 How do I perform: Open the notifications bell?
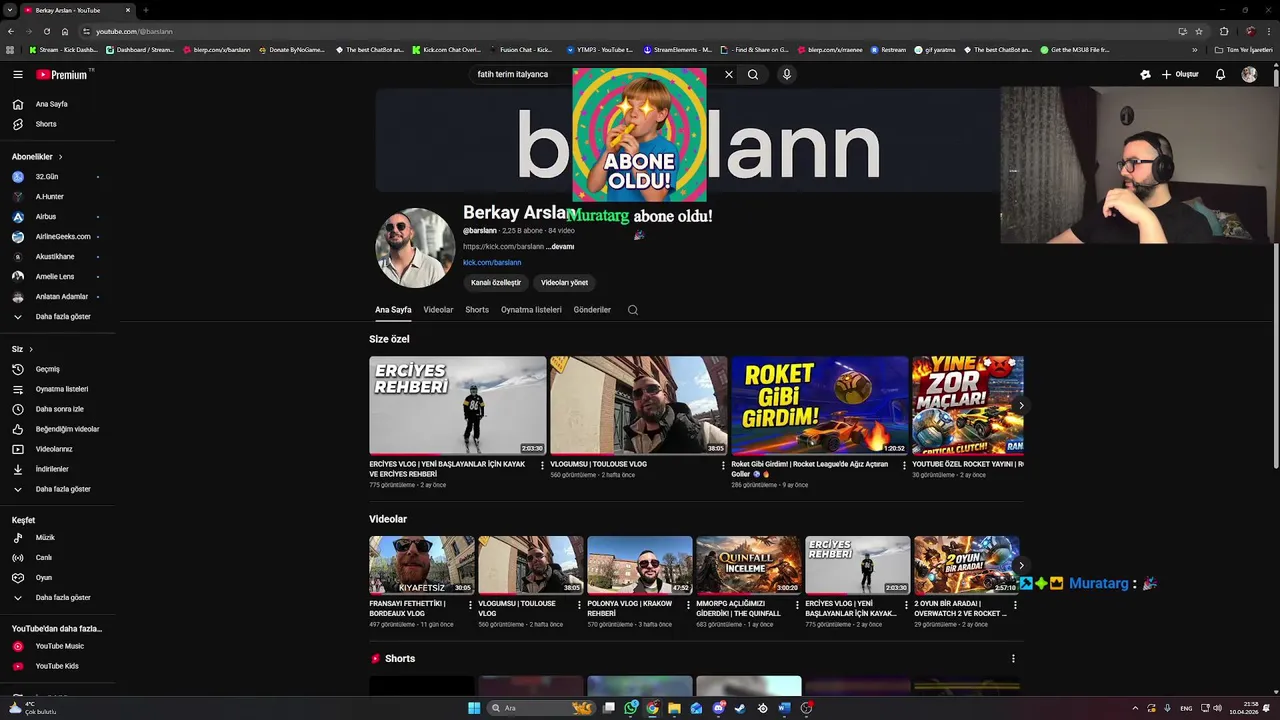click(1220, 74)
